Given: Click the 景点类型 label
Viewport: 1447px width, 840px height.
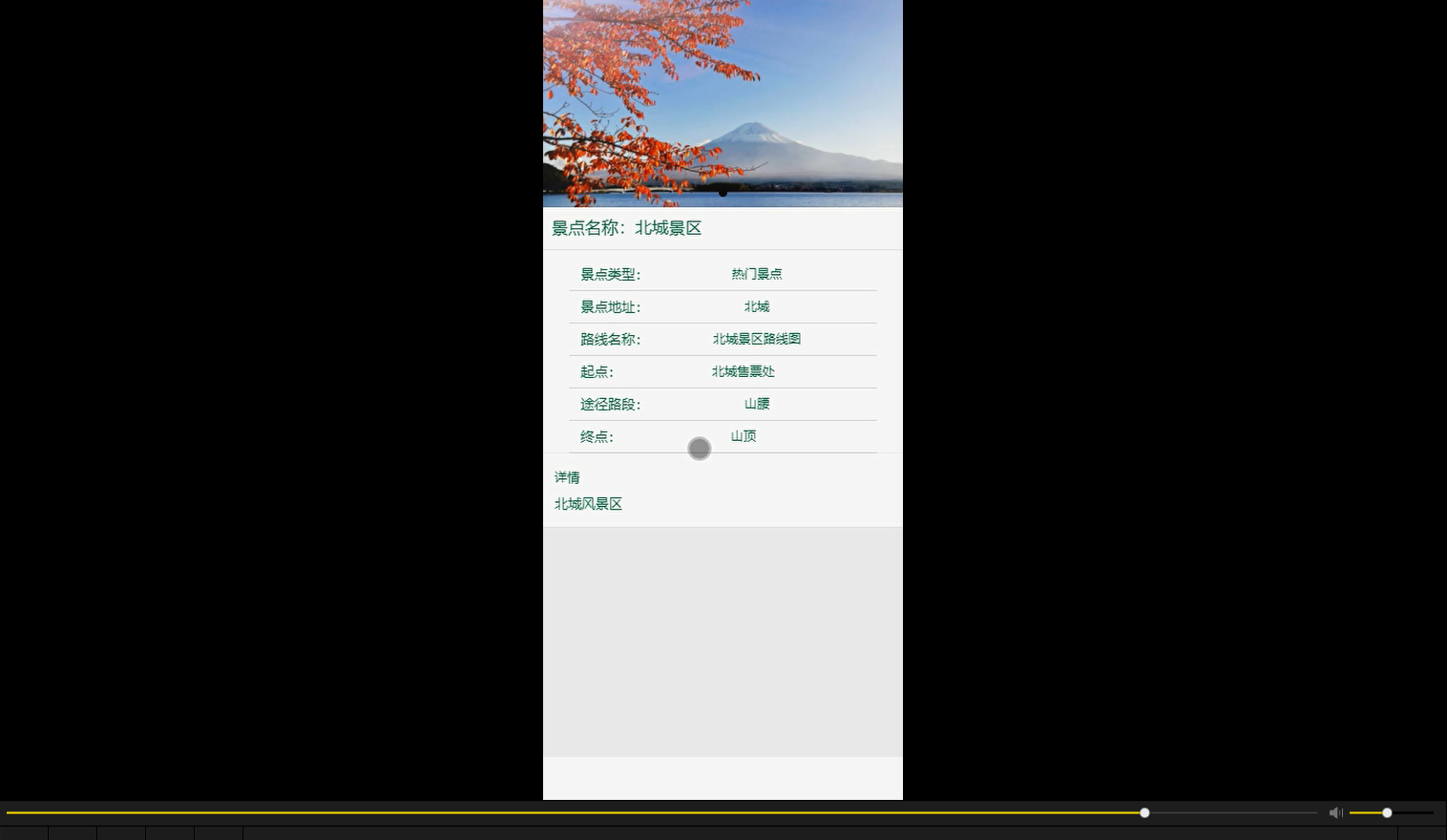Looking at the screenshot, I should [x=610, y=274].
